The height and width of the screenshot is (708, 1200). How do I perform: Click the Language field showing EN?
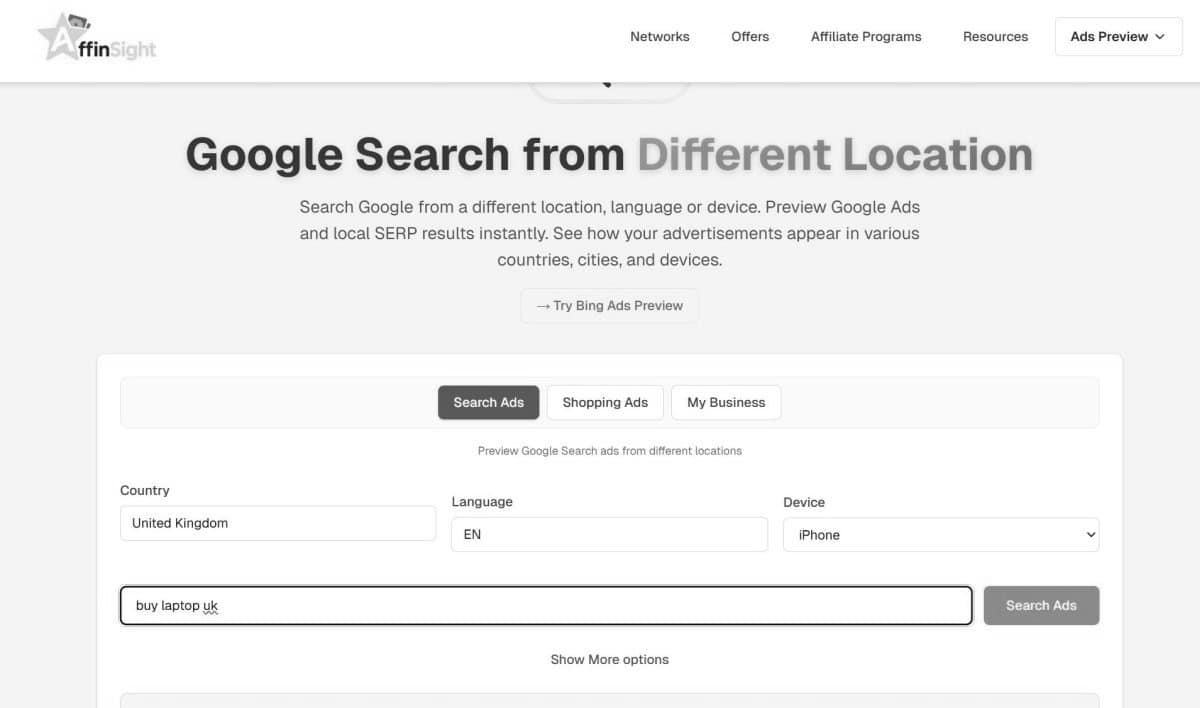[609, 535]
